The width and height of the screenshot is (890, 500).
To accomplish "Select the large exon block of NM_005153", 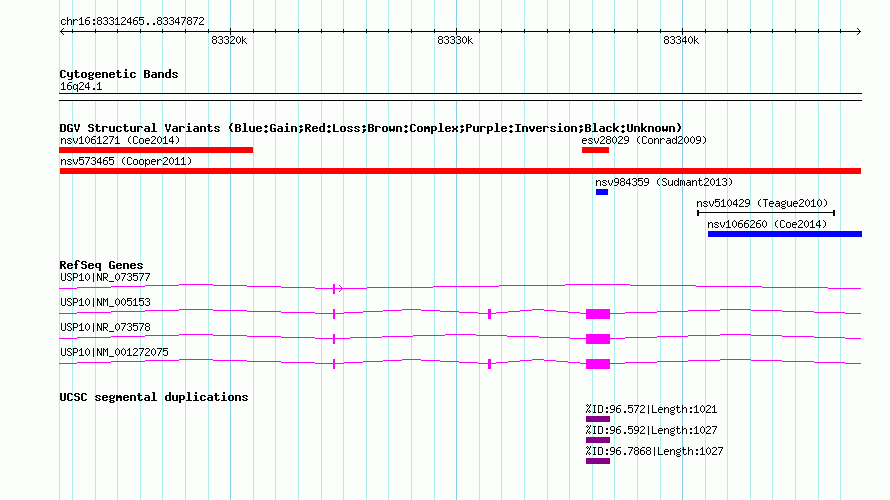I will tap(598, 314).
